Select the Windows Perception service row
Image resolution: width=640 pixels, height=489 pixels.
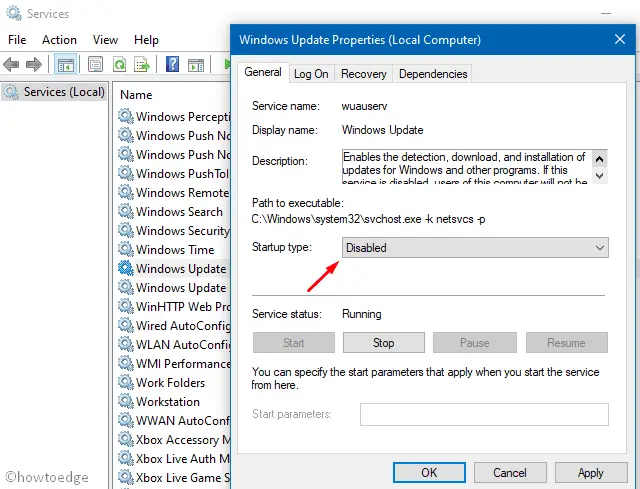(x=174, y=116)
